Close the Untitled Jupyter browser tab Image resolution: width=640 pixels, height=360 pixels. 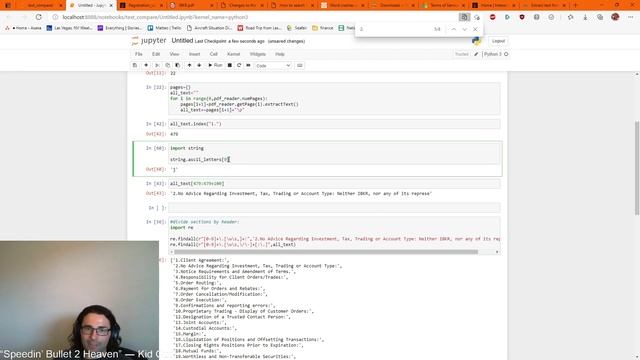click(x=111, y=5)
